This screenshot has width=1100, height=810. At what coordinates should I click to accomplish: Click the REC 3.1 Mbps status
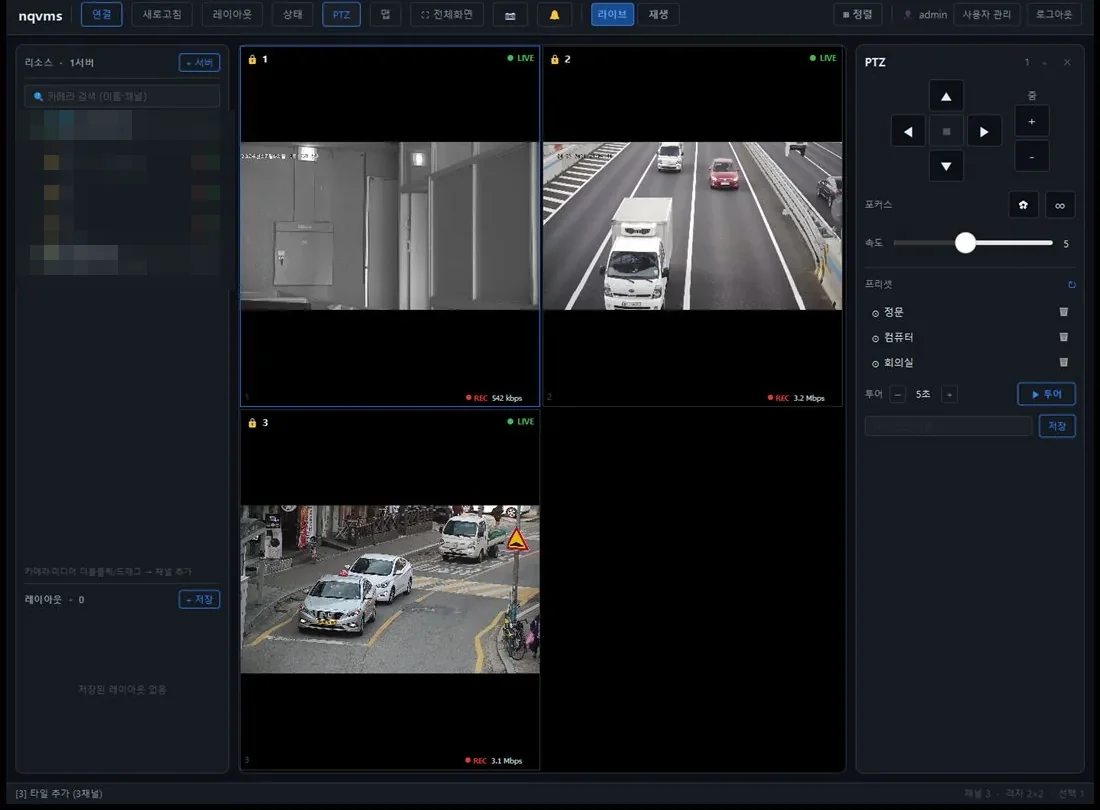[x=493, y=761]
